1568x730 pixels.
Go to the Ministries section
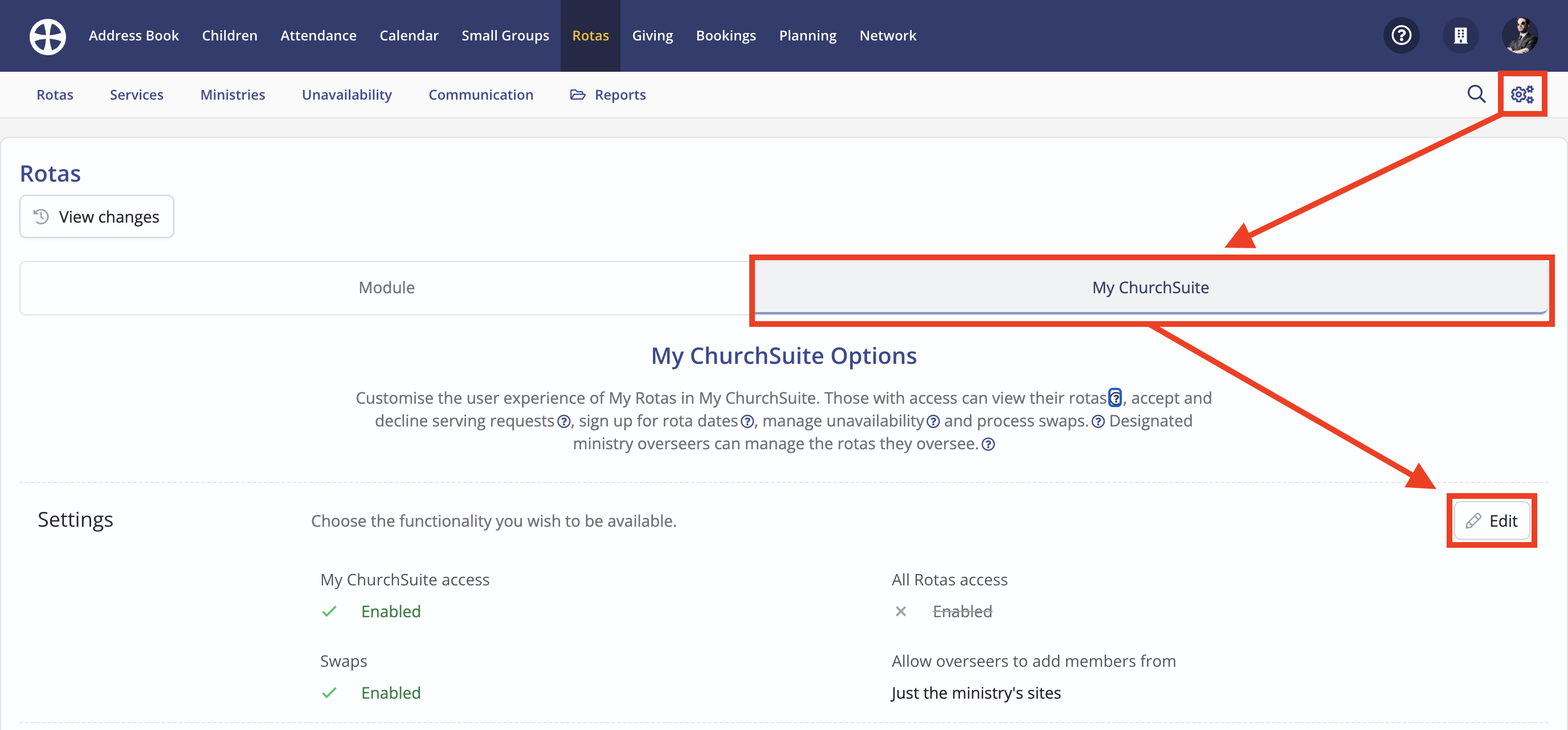coord(232,95)
